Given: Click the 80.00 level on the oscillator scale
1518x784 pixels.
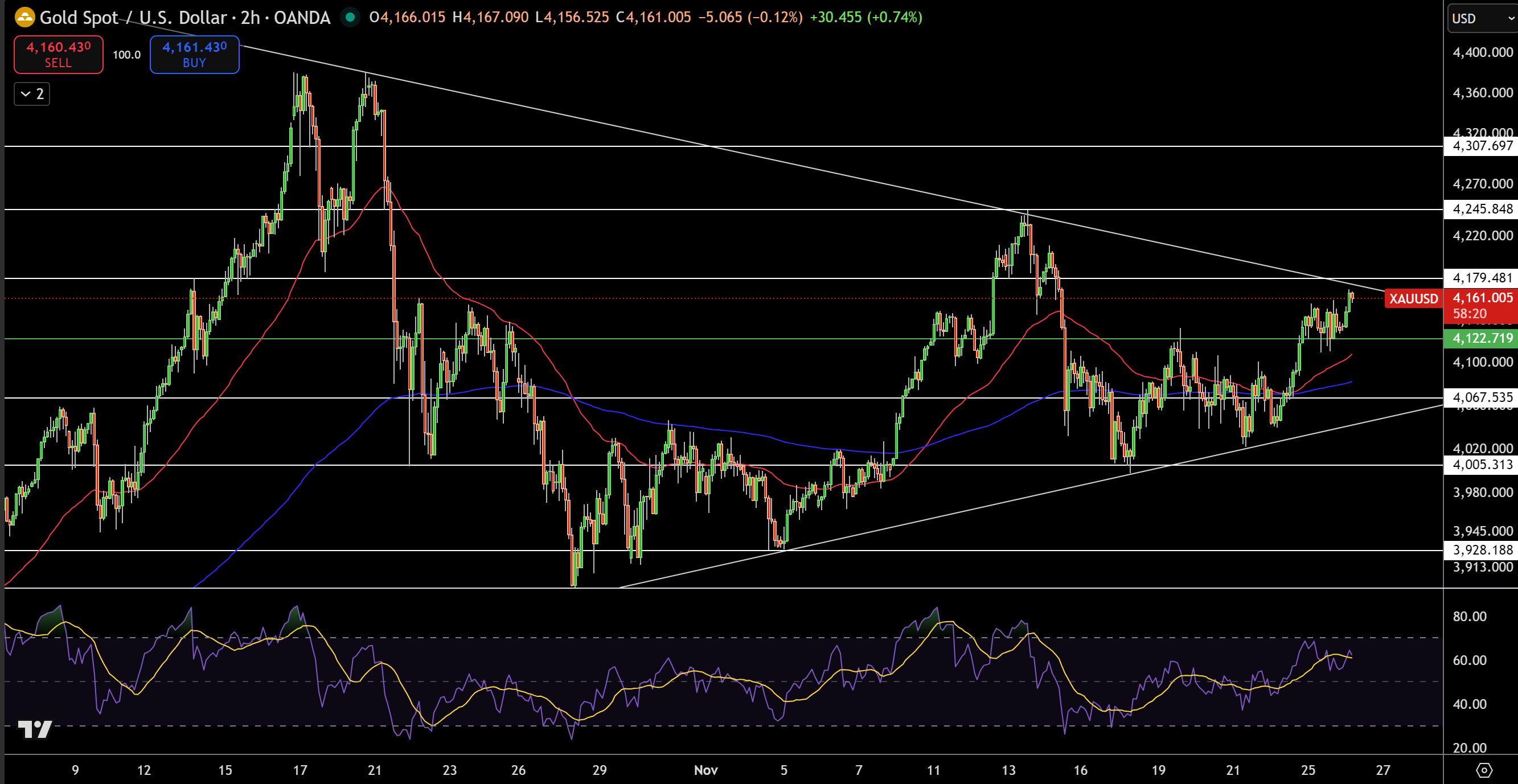Looking at the screenshot, I should 1468,616.
